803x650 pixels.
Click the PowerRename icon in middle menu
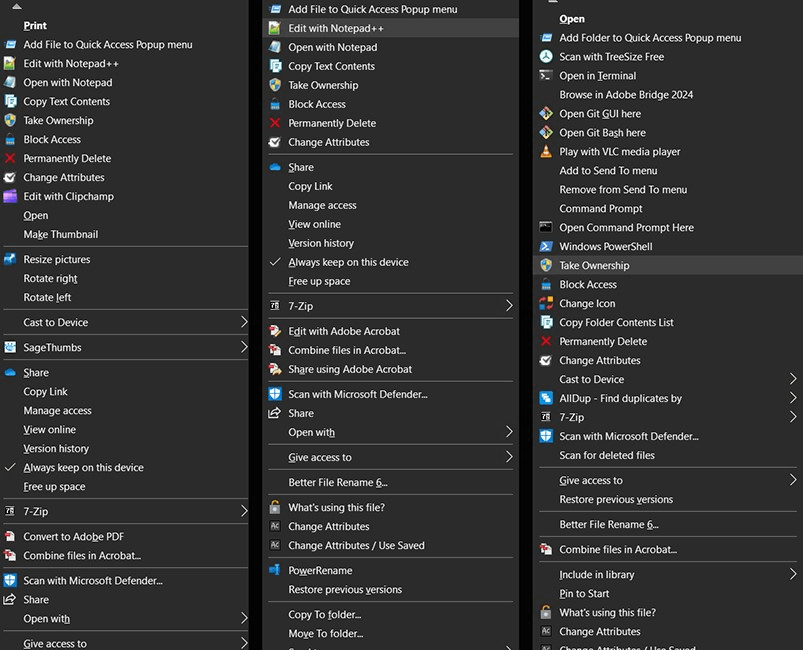pos(275,570)
